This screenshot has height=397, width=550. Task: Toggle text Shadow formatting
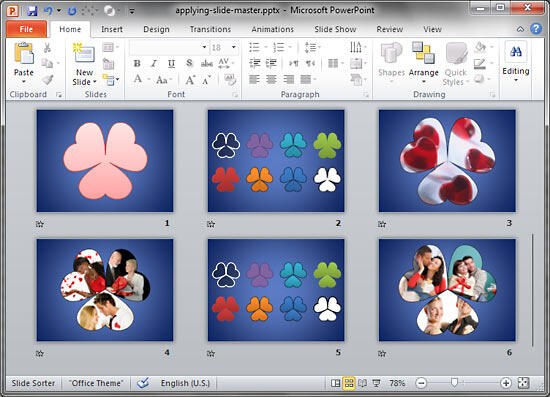[x=189, y=63]
